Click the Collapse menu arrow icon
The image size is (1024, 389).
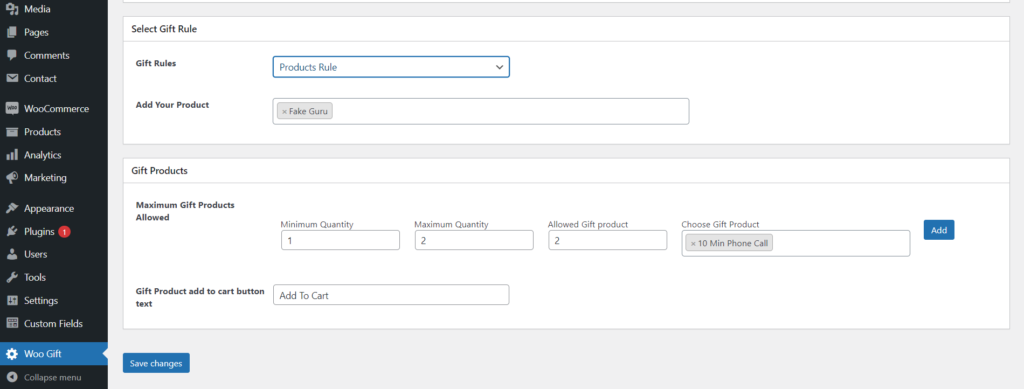click(12, 377)
